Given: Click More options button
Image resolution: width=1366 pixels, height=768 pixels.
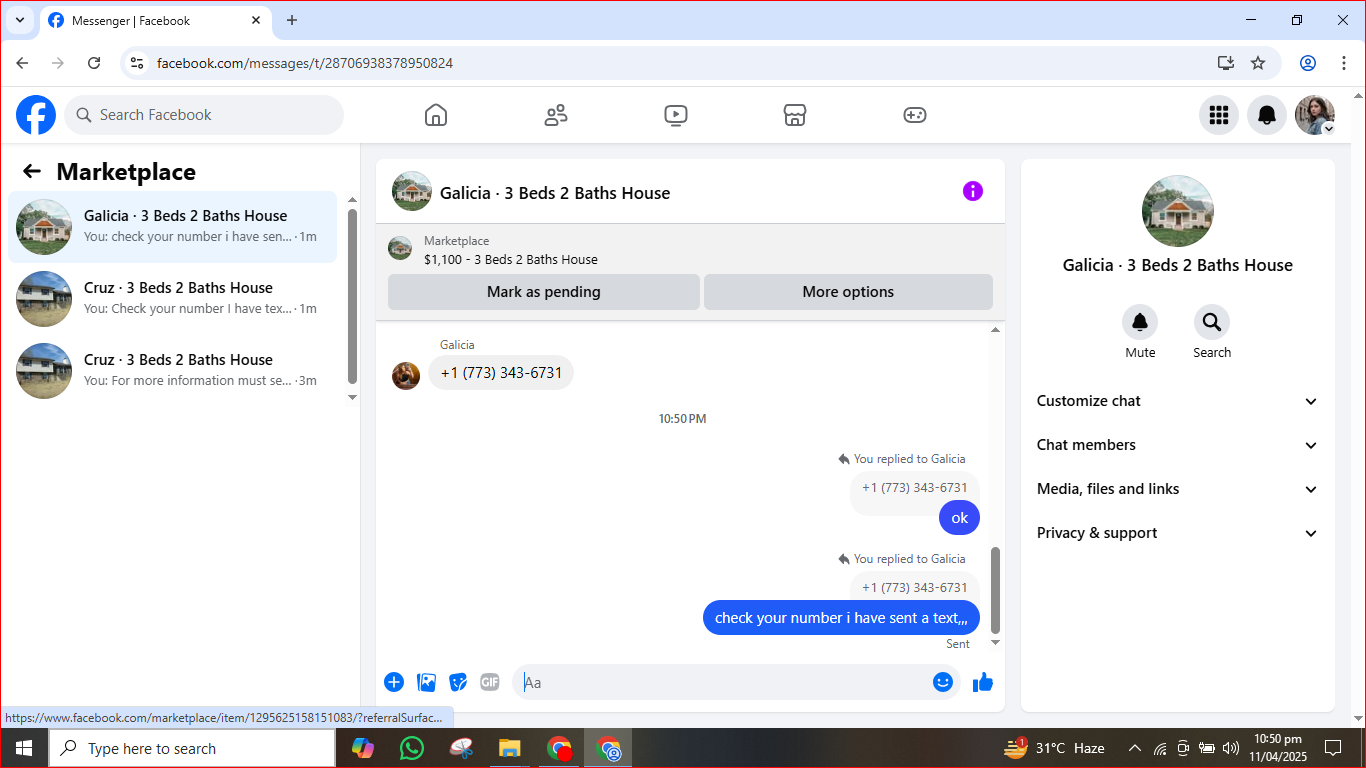Looking at the screenshot, I should tap(848, 292).
